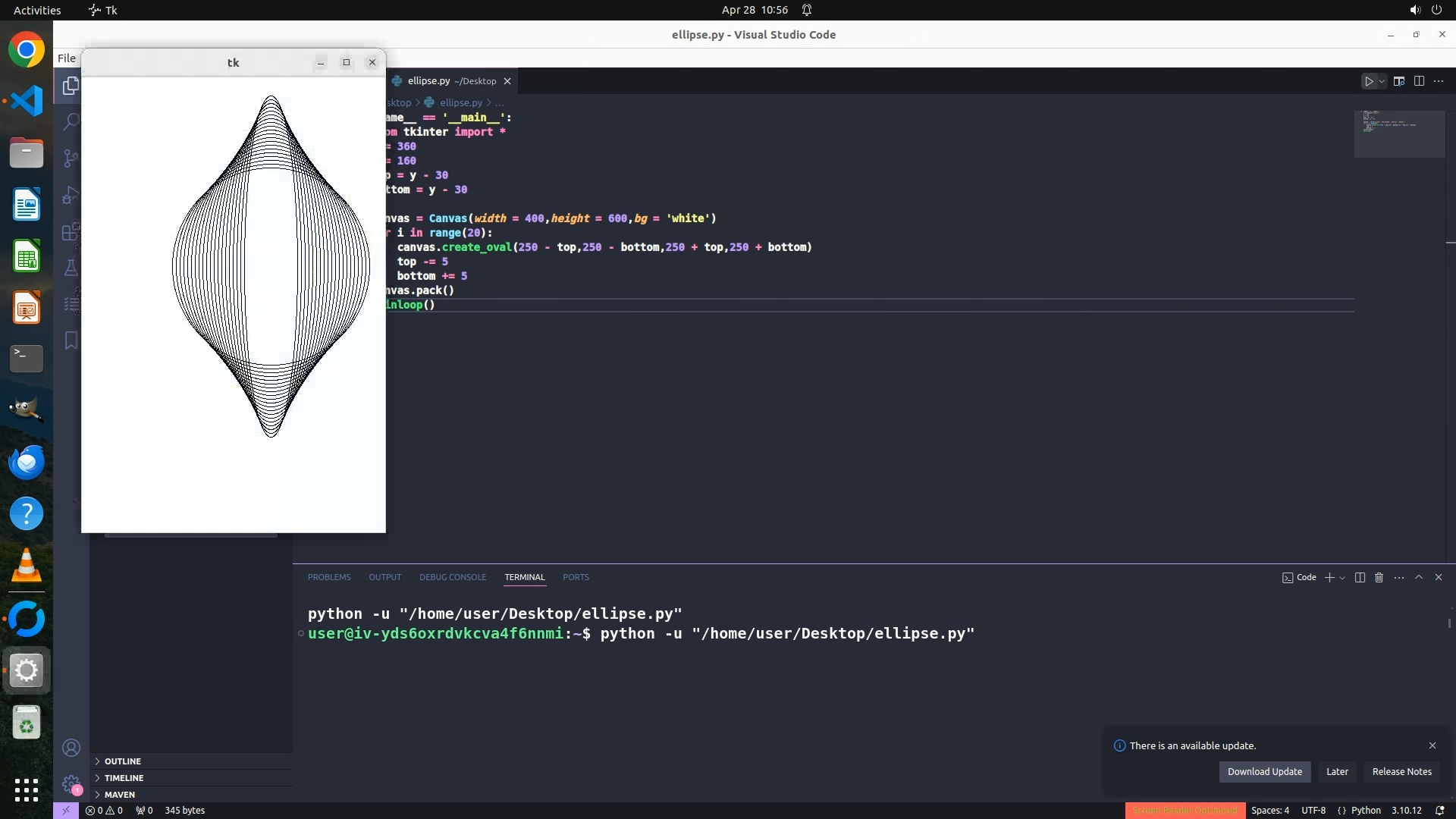Image resolution: width=1456 pixels, height=819 pixels.
Task: Maximize terminal panel with up chevron
Action: click(1419, 577)
